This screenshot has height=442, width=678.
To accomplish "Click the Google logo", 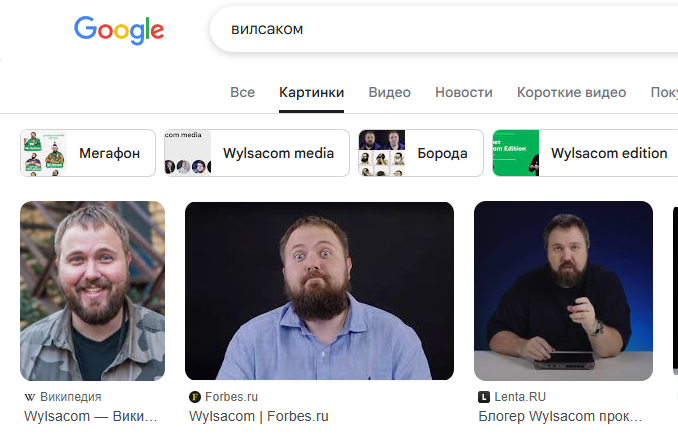I will click(x=119, y=30).
